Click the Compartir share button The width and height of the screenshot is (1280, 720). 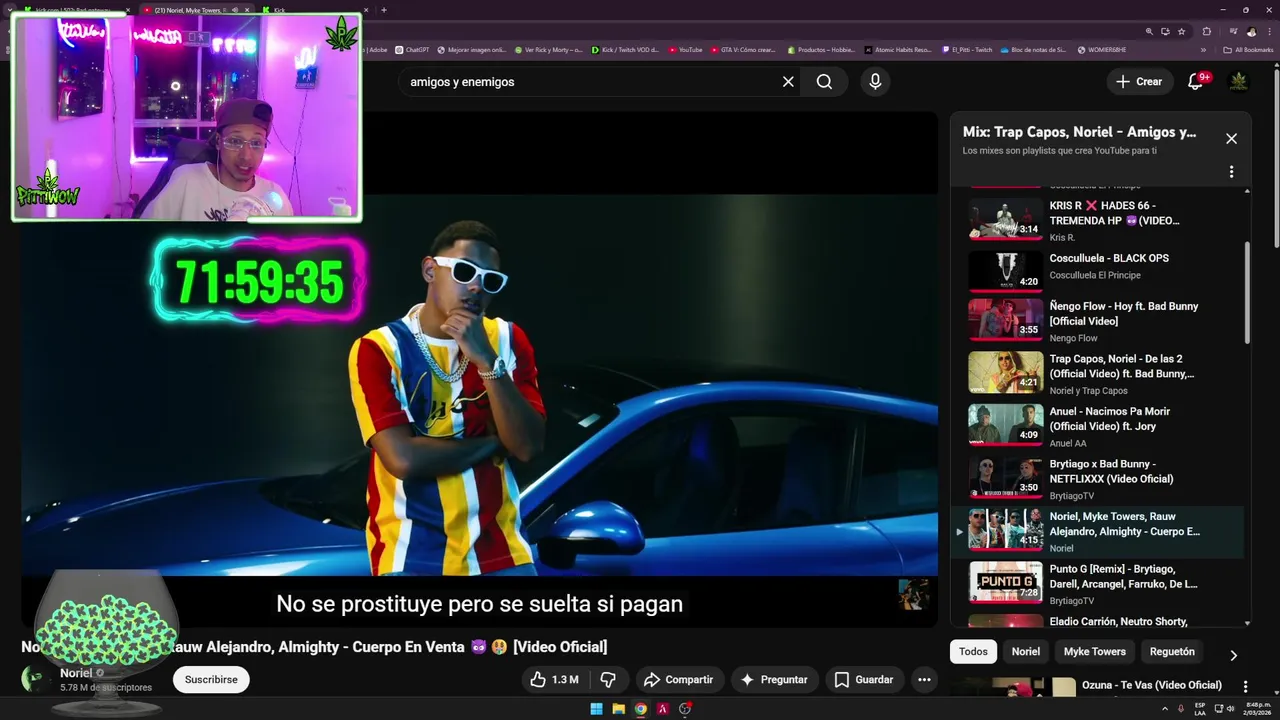click(679, 680)
